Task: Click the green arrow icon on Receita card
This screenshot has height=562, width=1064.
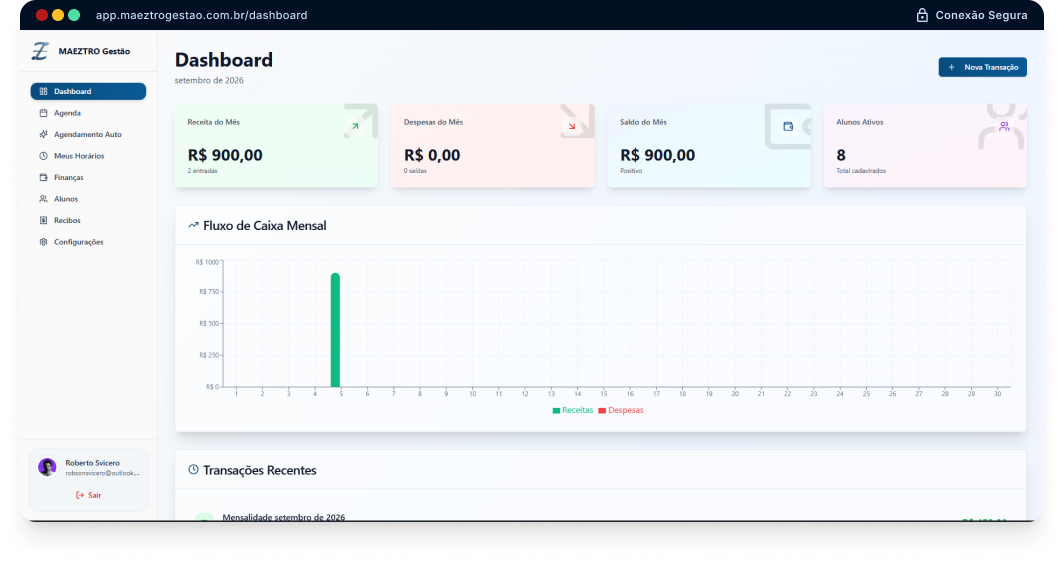Action: 355,126
